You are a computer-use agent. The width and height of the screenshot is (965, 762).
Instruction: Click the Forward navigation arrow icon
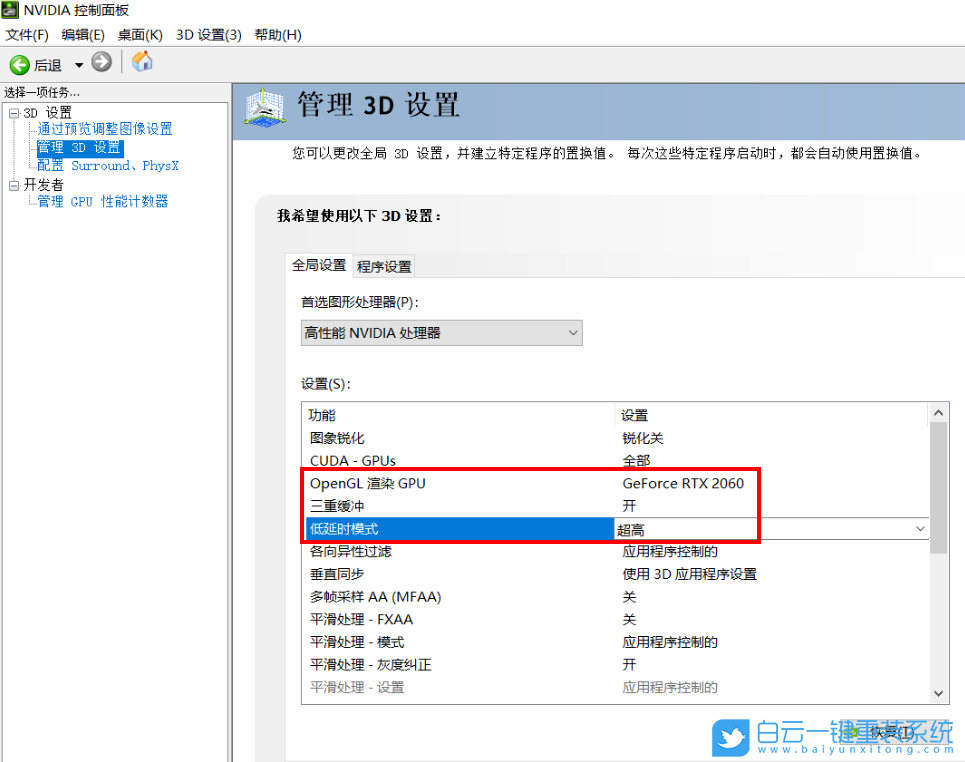pos(100,64)
